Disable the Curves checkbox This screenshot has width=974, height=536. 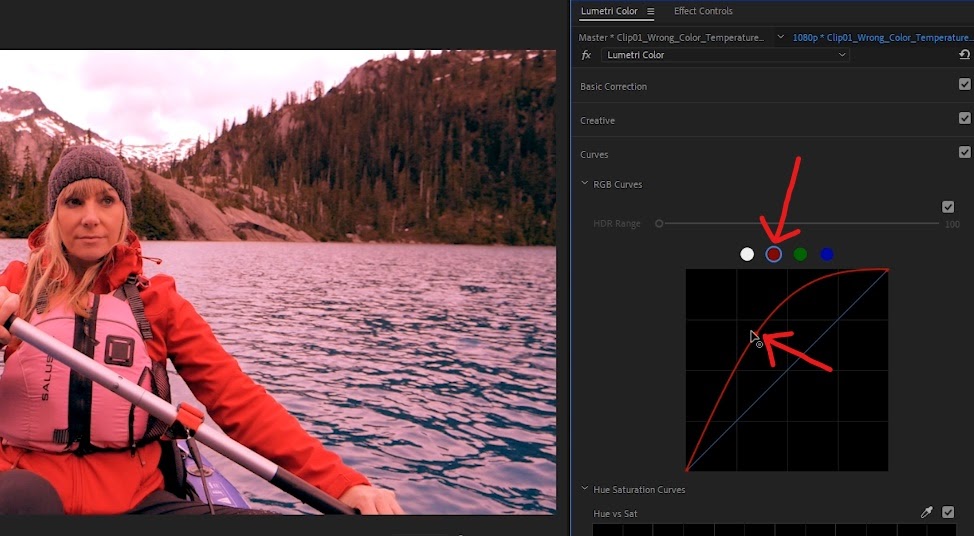click(x=965, y=152)
